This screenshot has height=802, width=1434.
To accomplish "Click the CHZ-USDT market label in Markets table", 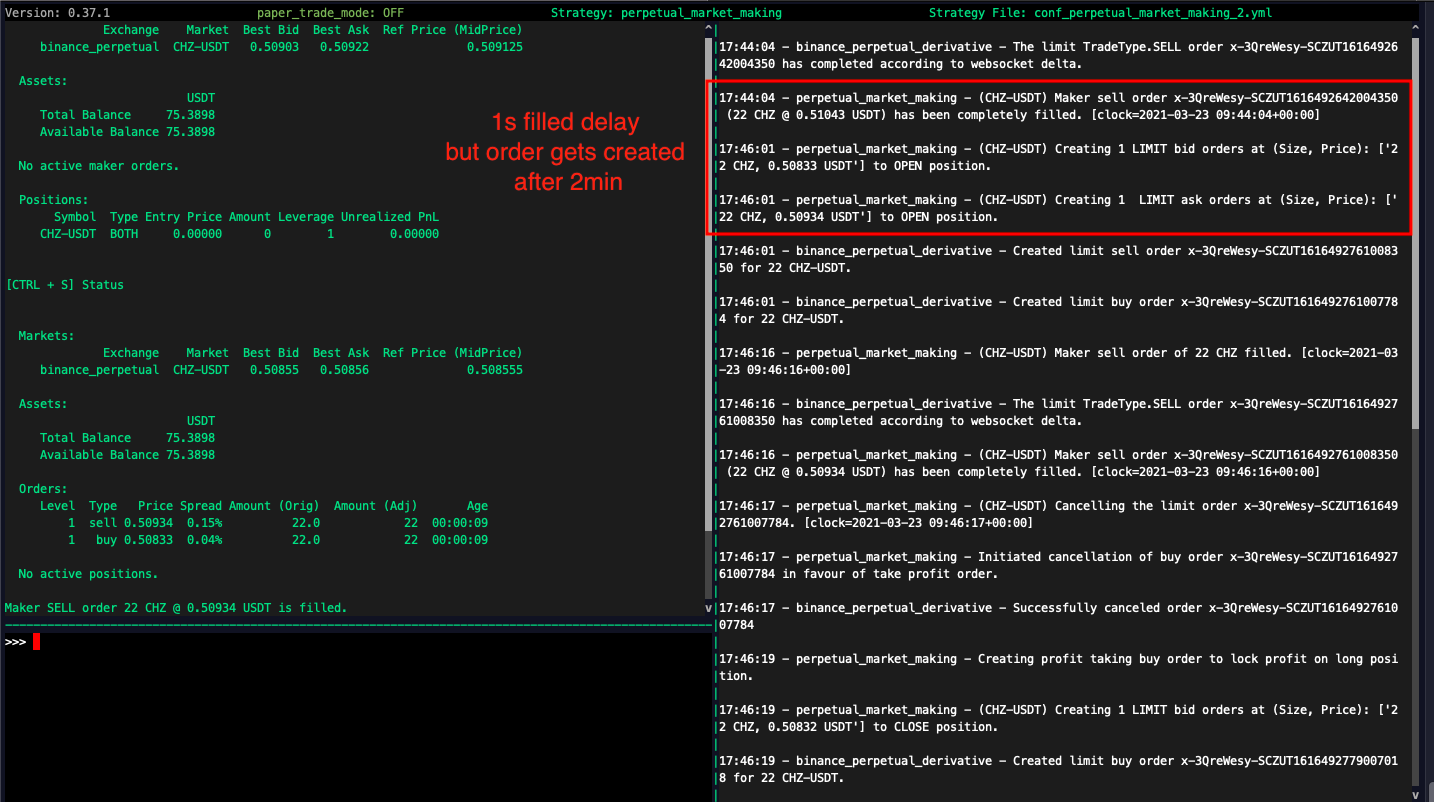I will (x=207, y=369).
